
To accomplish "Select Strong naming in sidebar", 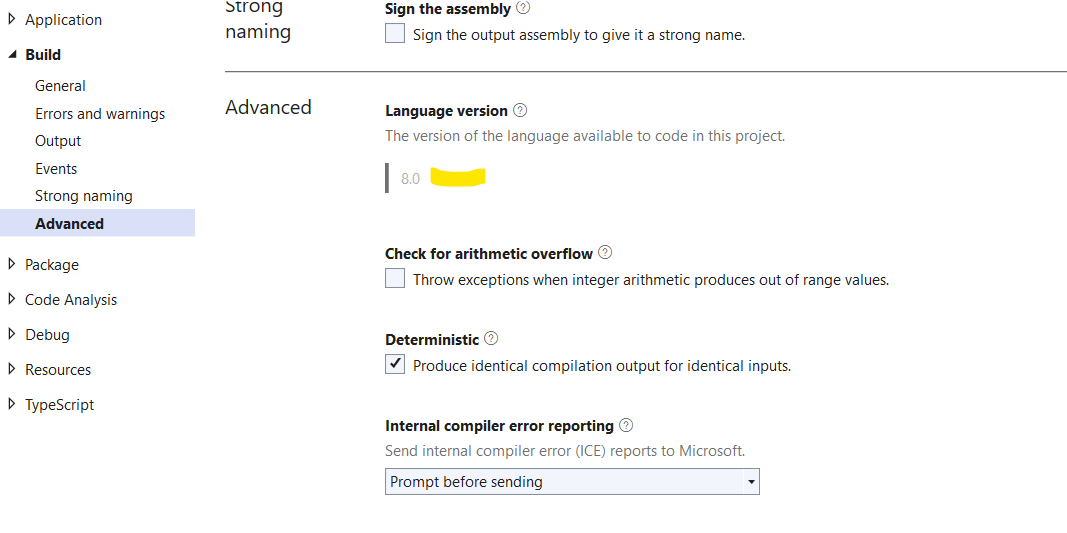I will click(84, 196).
